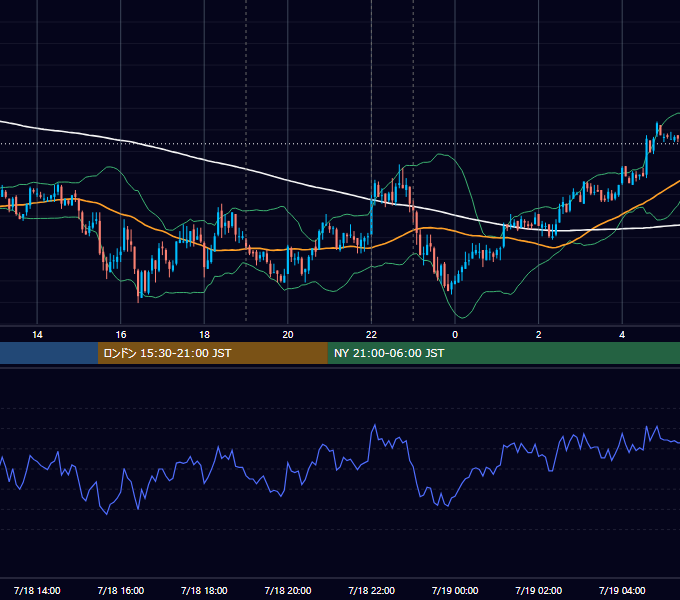Click the 7/19 00:00 time label

[455, 590]
